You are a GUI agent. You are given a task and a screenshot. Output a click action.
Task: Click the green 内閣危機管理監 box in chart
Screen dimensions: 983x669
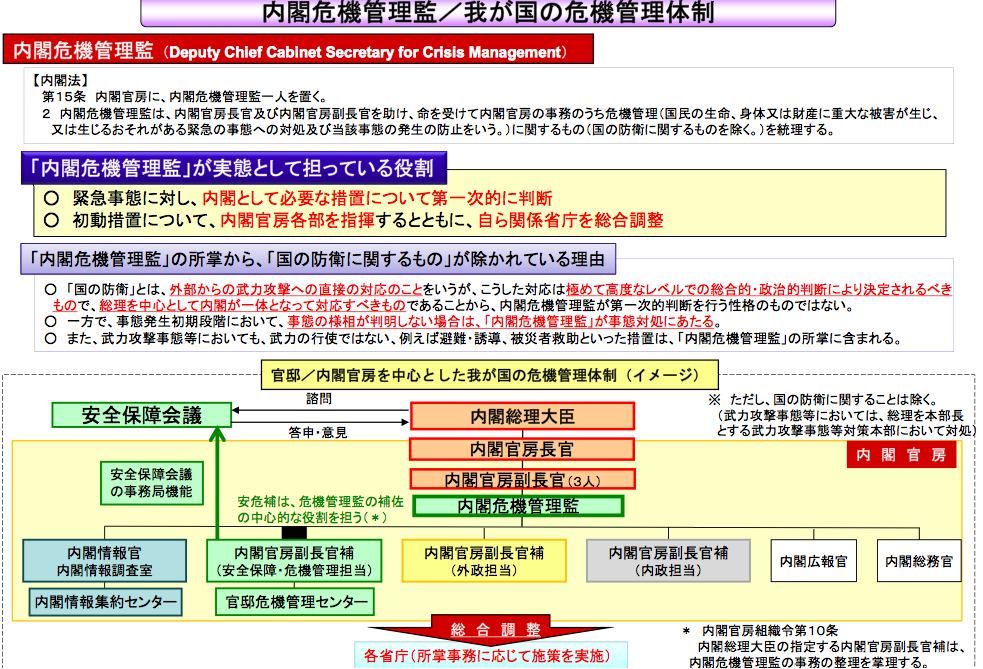tap(518, 507)
